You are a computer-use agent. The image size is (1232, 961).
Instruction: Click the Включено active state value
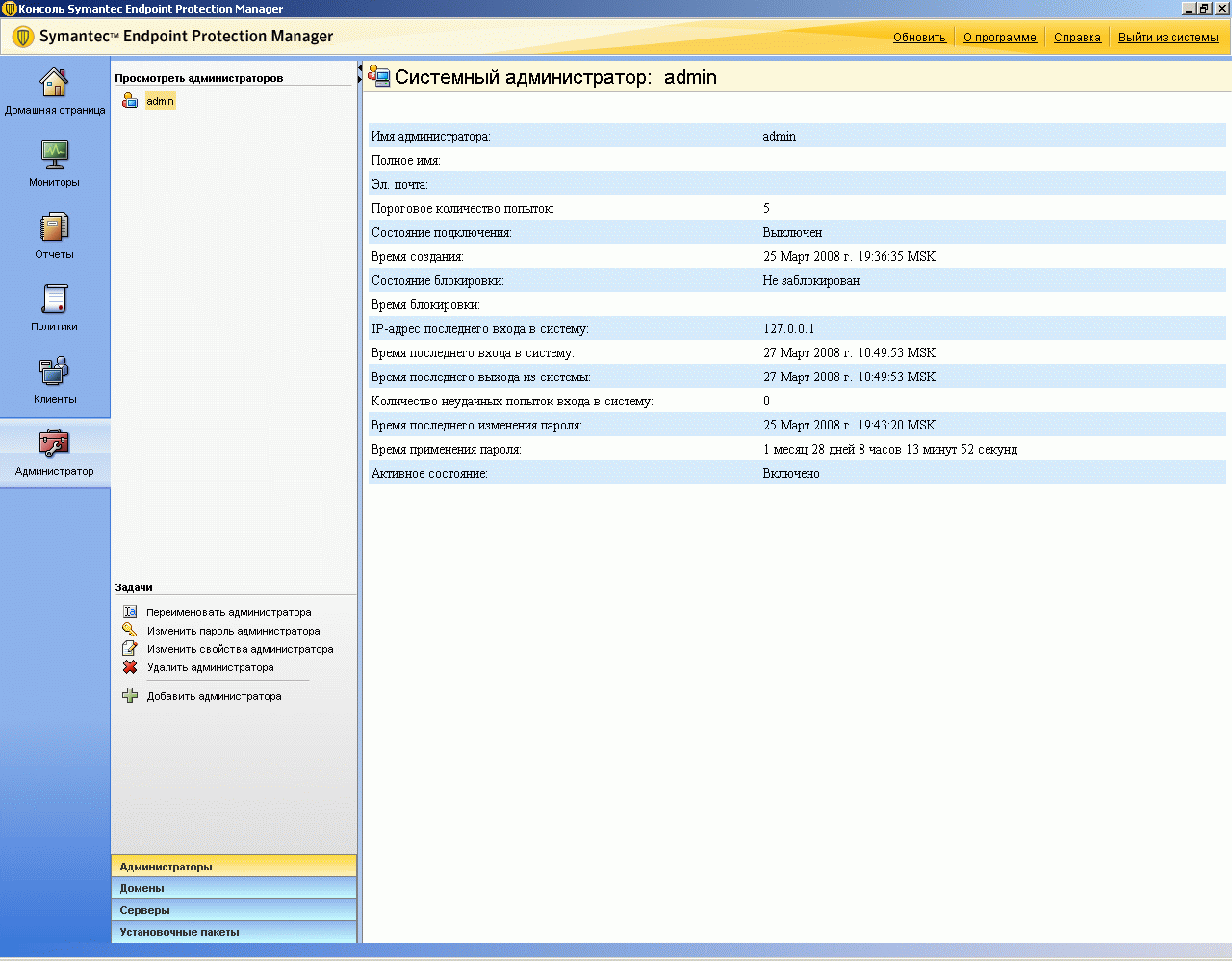coord(791,474)
